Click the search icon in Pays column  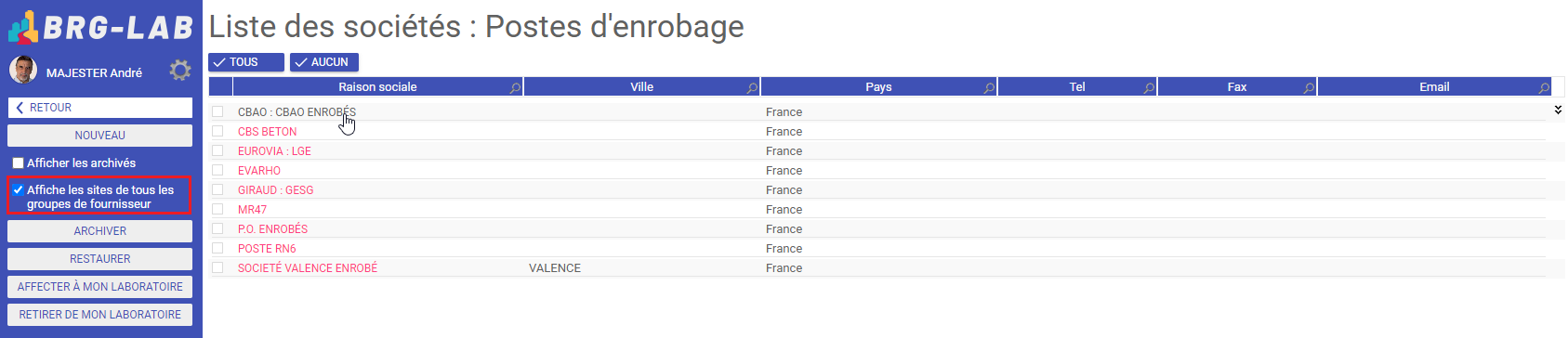point(989,87)
